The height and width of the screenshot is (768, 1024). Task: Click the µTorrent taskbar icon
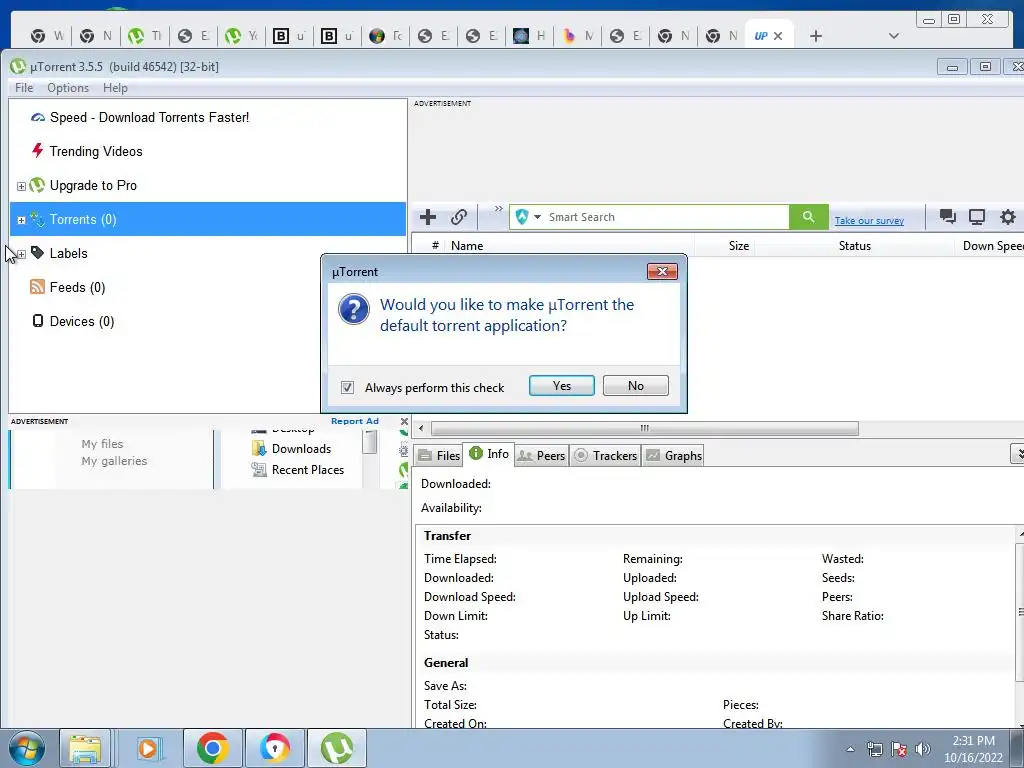coord(337,748)
